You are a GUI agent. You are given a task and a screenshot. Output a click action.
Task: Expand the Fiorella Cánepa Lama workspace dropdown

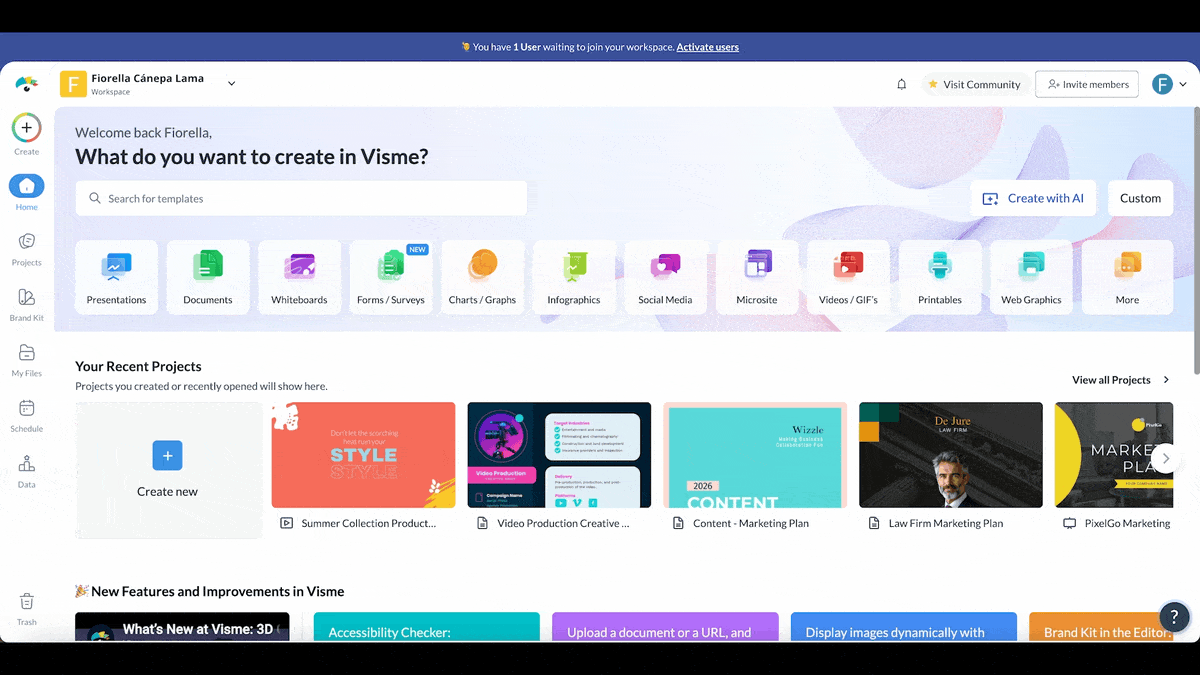(231, 84)
